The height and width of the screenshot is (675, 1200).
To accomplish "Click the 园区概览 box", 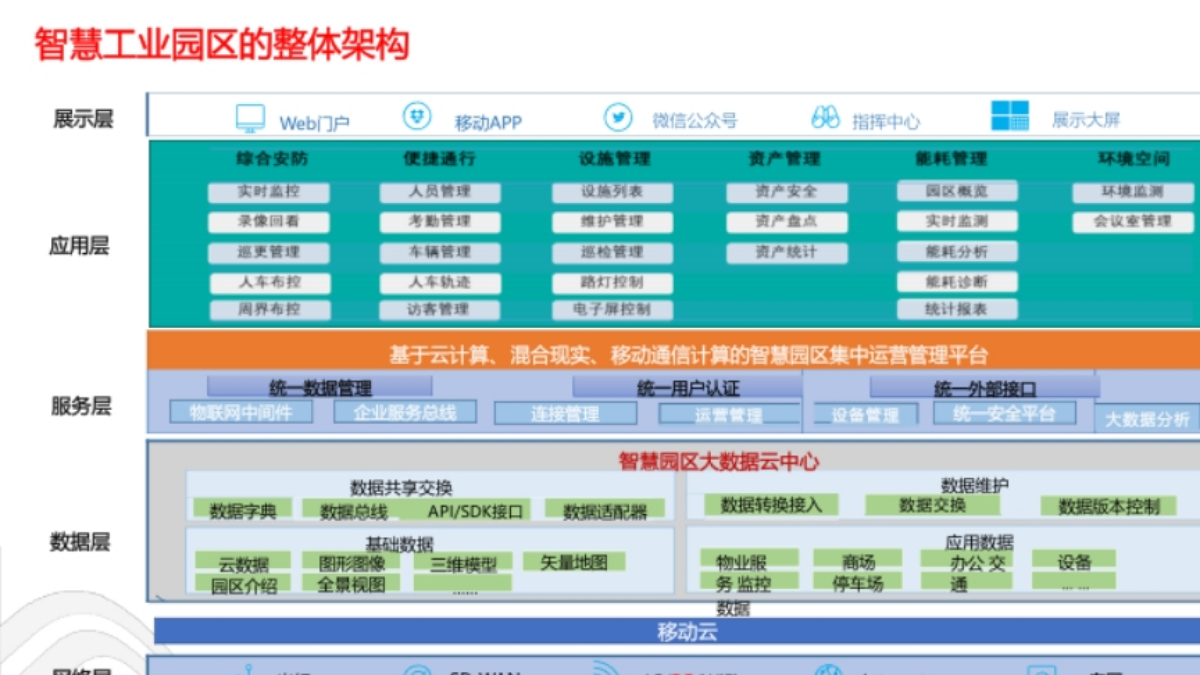I will pos(957,191).
